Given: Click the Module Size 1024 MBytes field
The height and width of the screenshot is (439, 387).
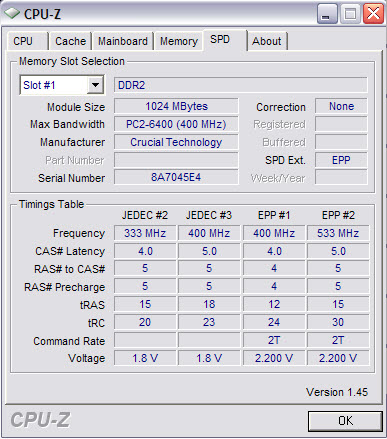Looking at the screenshot, I should point(176,106).
